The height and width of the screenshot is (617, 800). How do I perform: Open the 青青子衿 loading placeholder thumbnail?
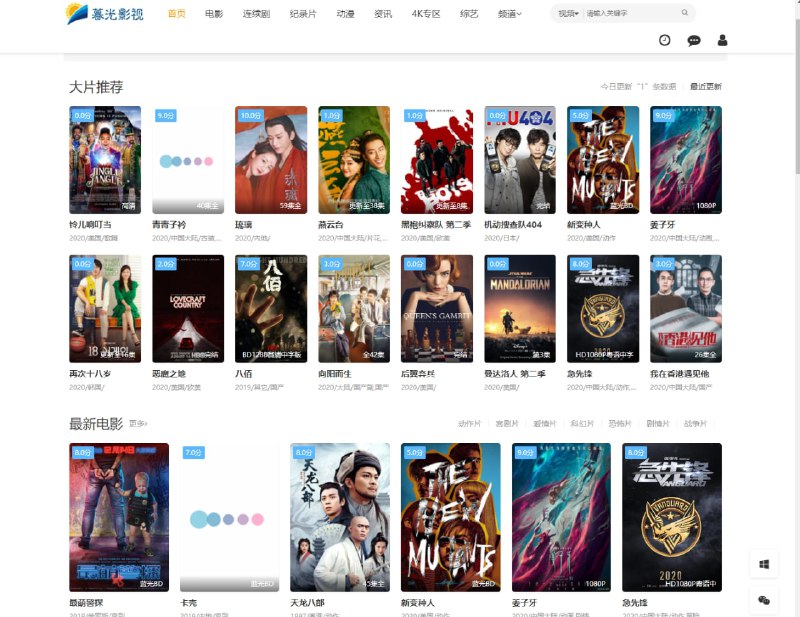(x=188, y=160)
